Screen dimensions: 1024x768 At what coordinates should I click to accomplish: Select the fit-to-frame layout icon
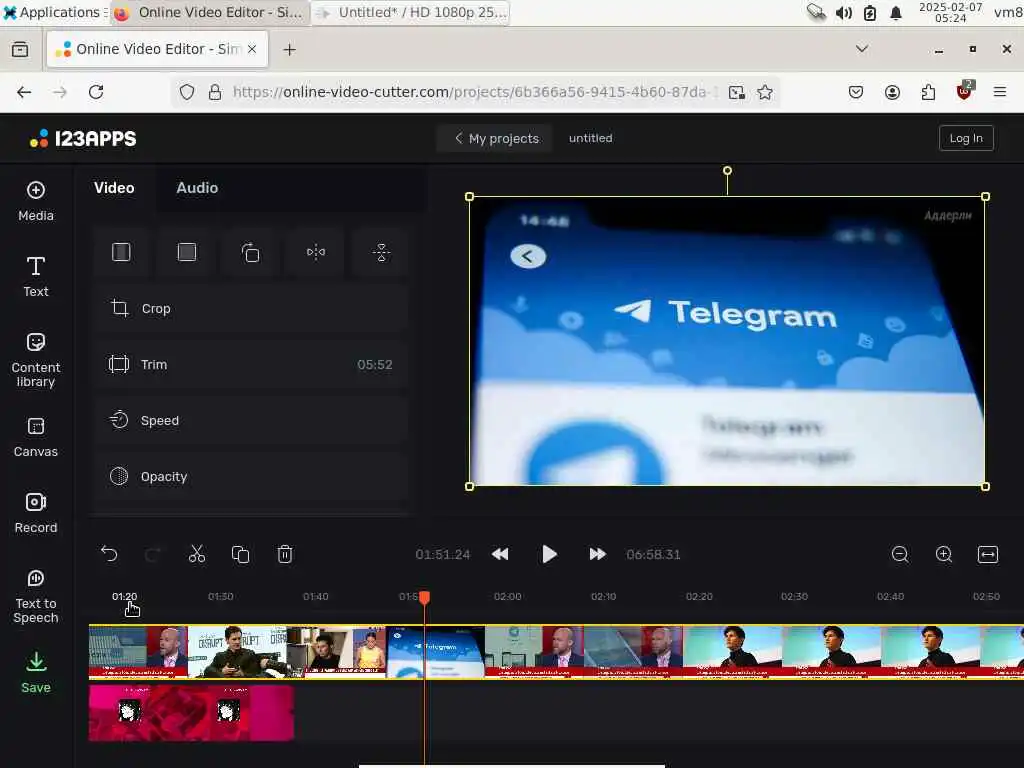[x=121, y=252]
